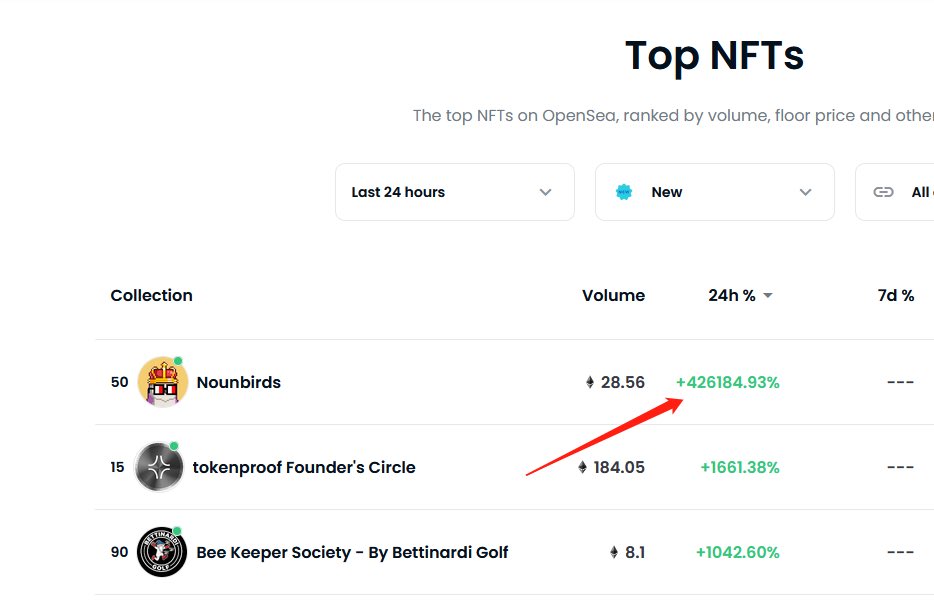Screen dimensions: 934x604
Task: Click the Ethereum icon beside 8.1
Action: [x=614, y=553]
